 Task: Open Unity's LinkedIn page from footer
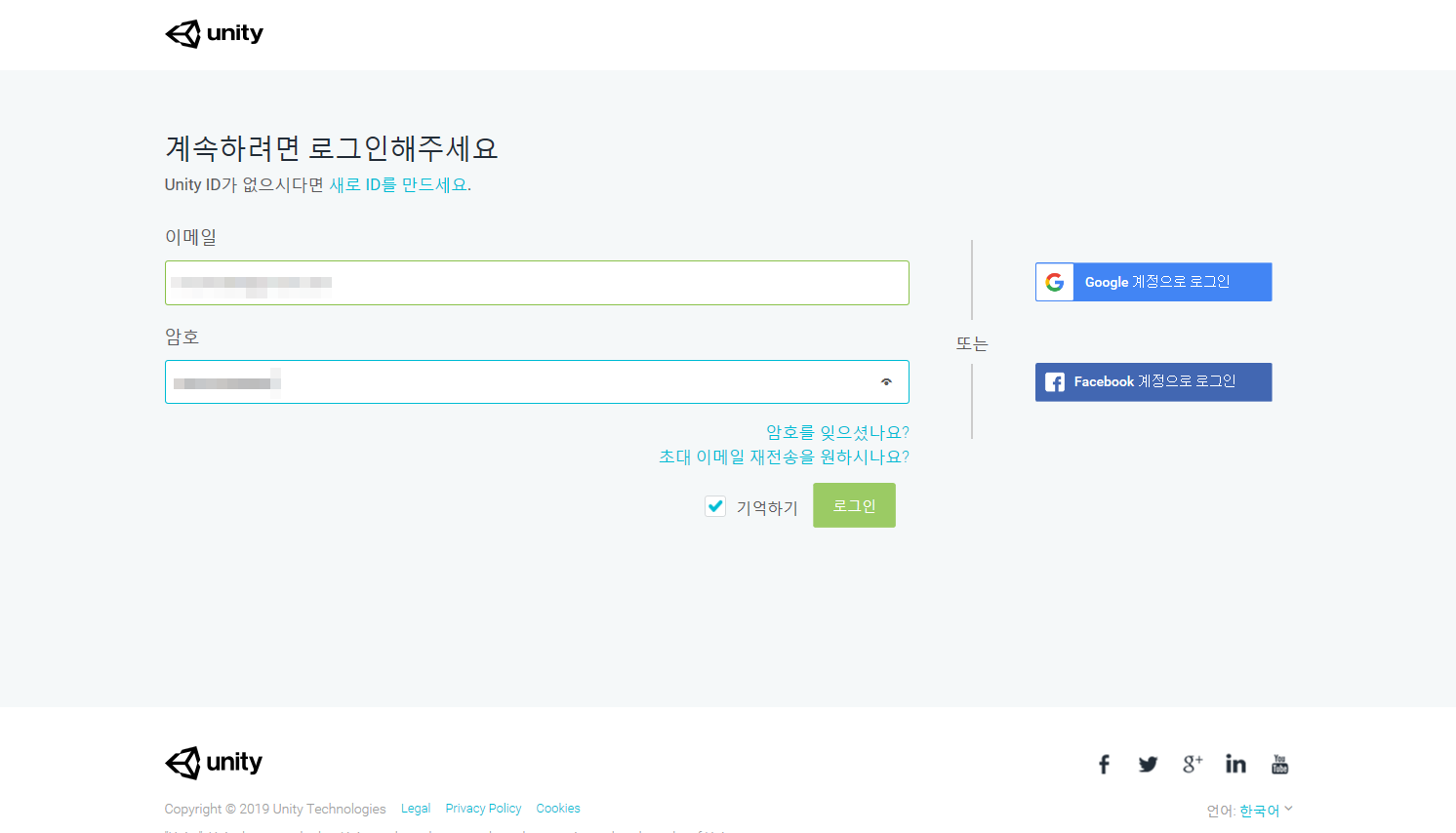pos(1235,764)
